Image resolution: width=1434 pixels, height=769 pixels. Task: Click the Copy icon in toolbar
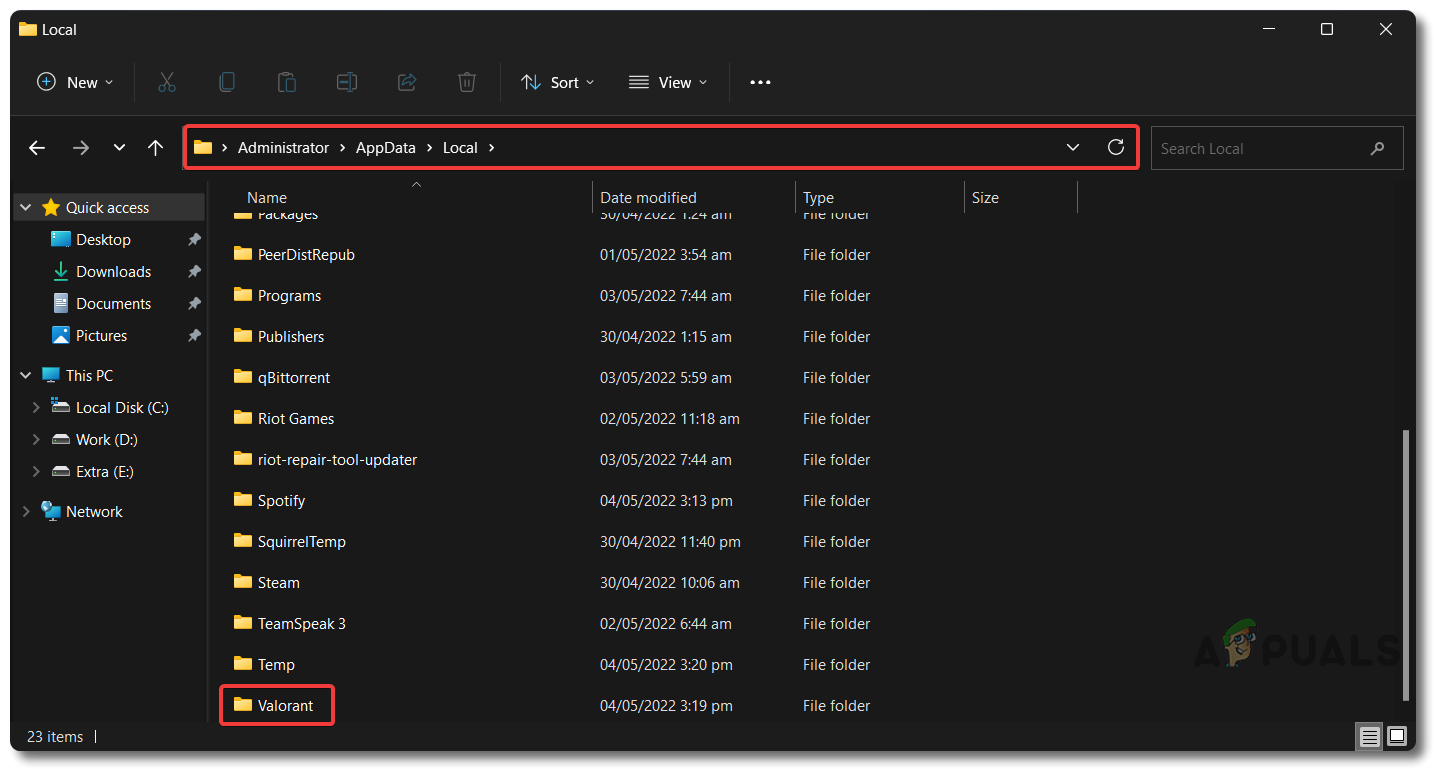(227, 82)
